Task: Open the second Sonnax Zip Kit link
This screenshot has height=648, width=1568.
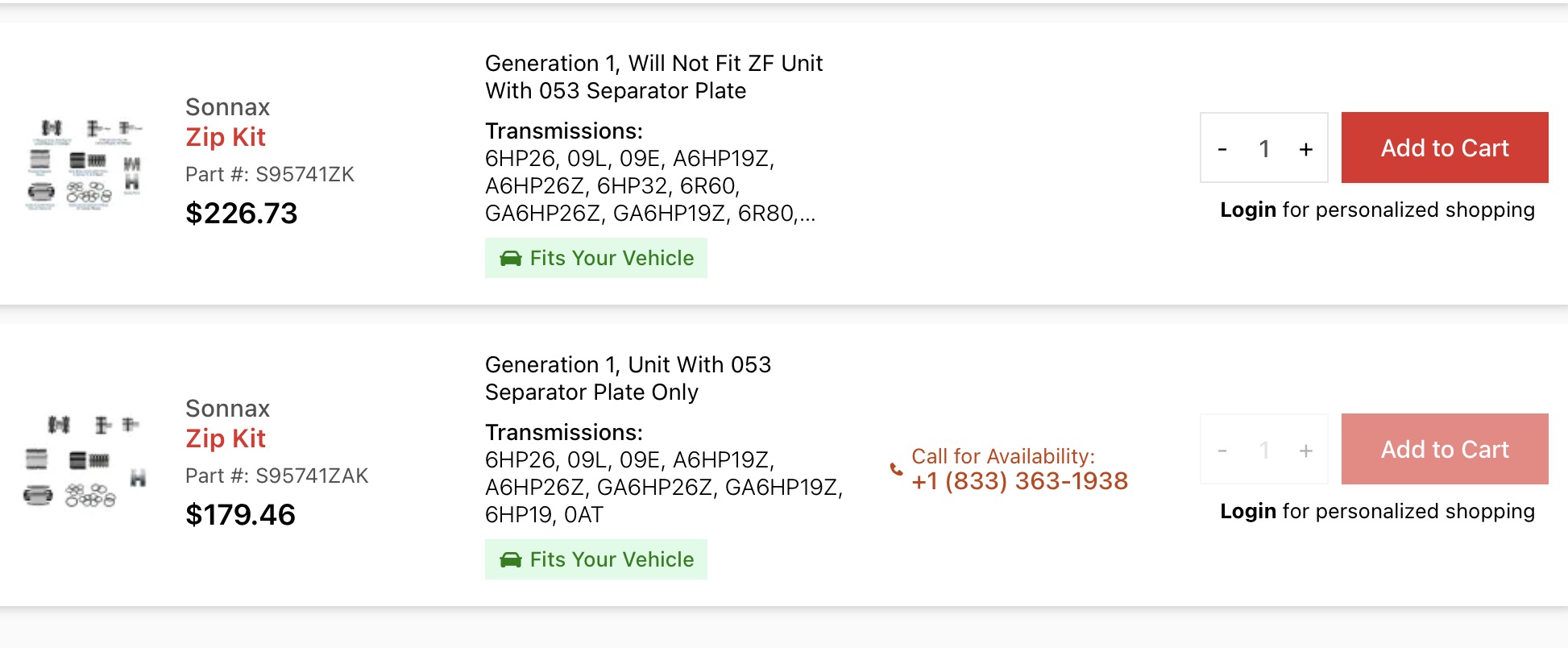Action: [x=226, y=438]
